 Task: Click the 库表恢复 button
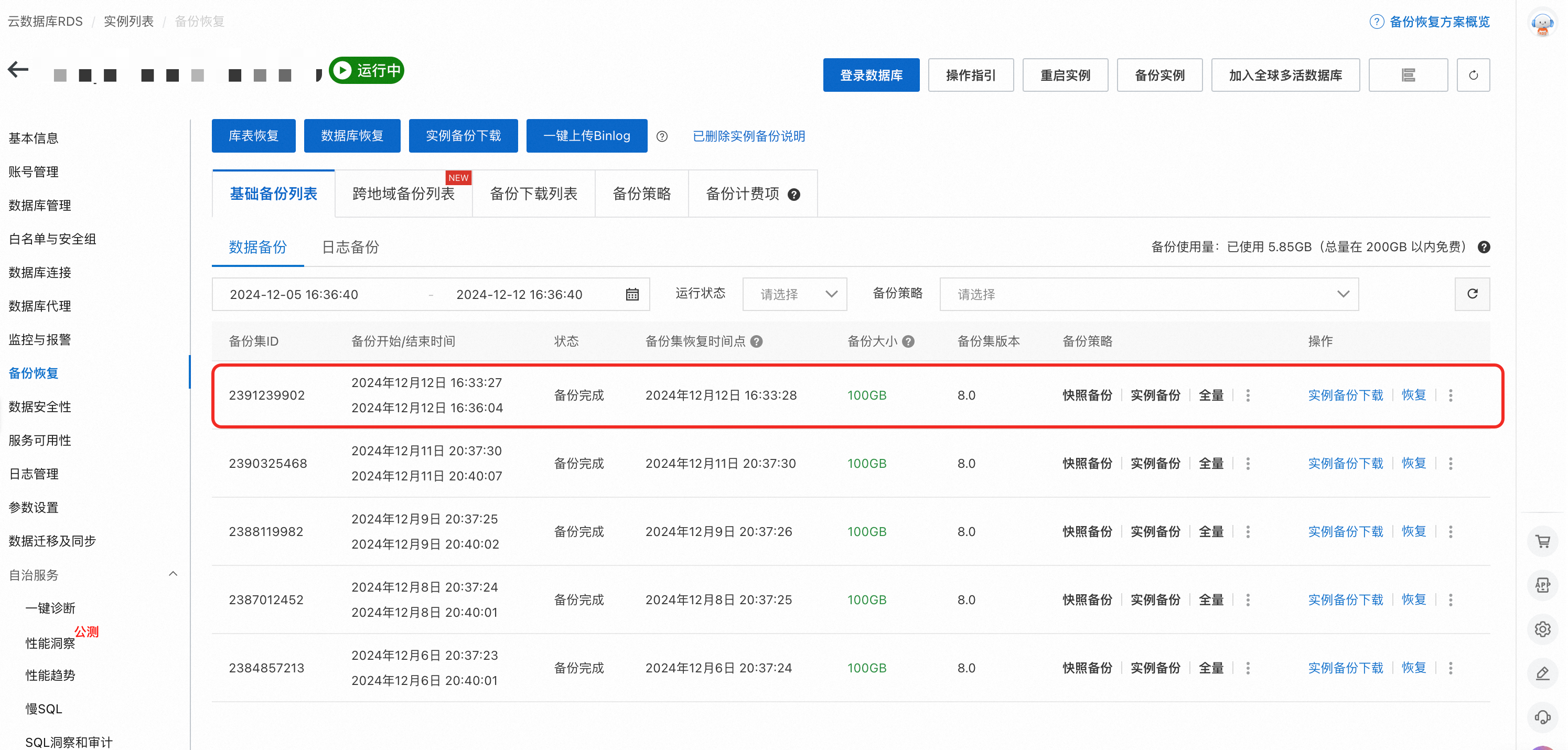pyautogui.click(x=253, y=136)
